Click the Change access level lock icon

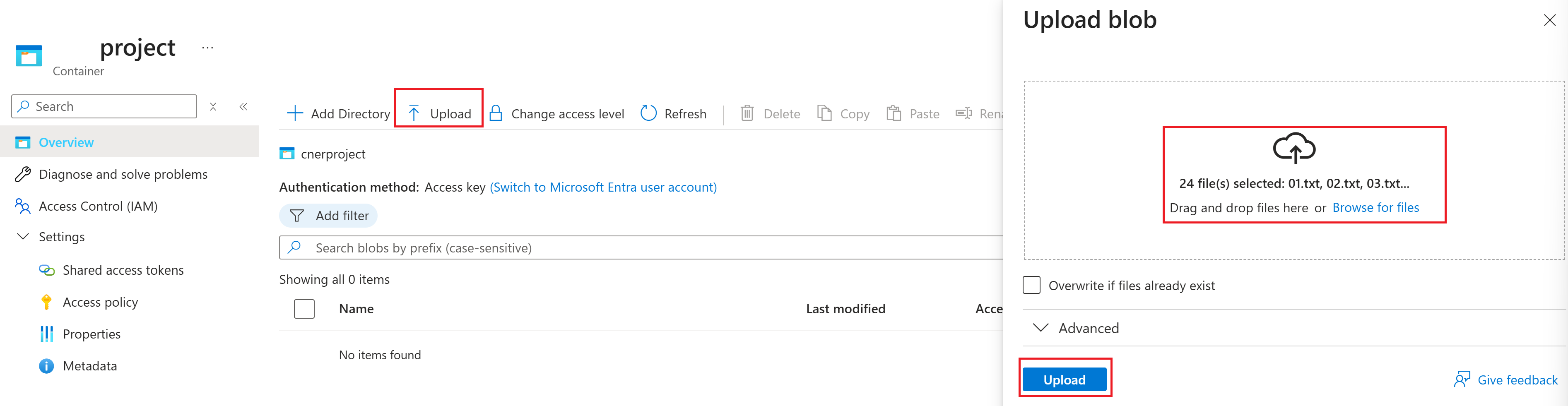(496, 113)
